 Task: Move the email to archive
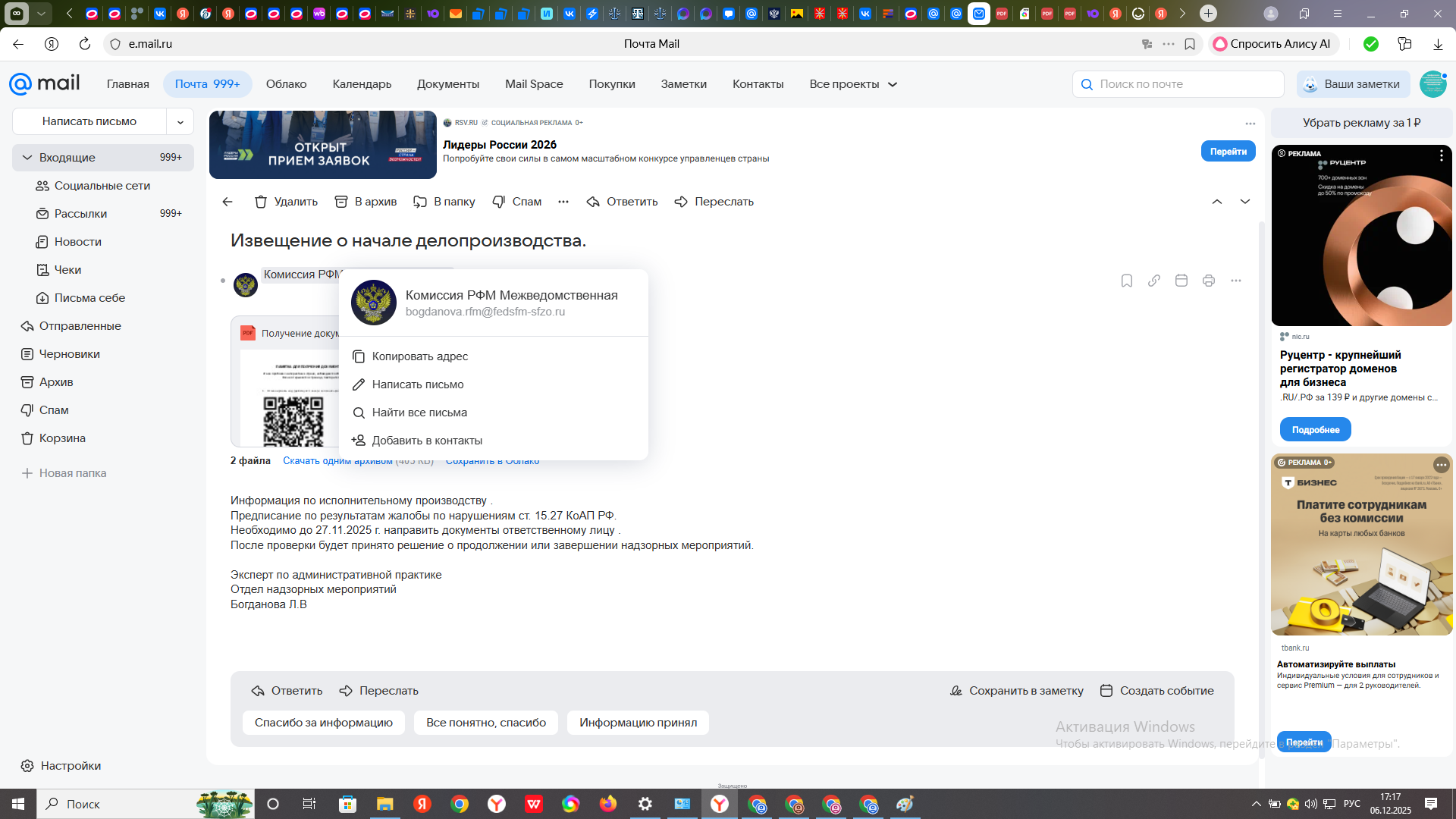(366, 202)
